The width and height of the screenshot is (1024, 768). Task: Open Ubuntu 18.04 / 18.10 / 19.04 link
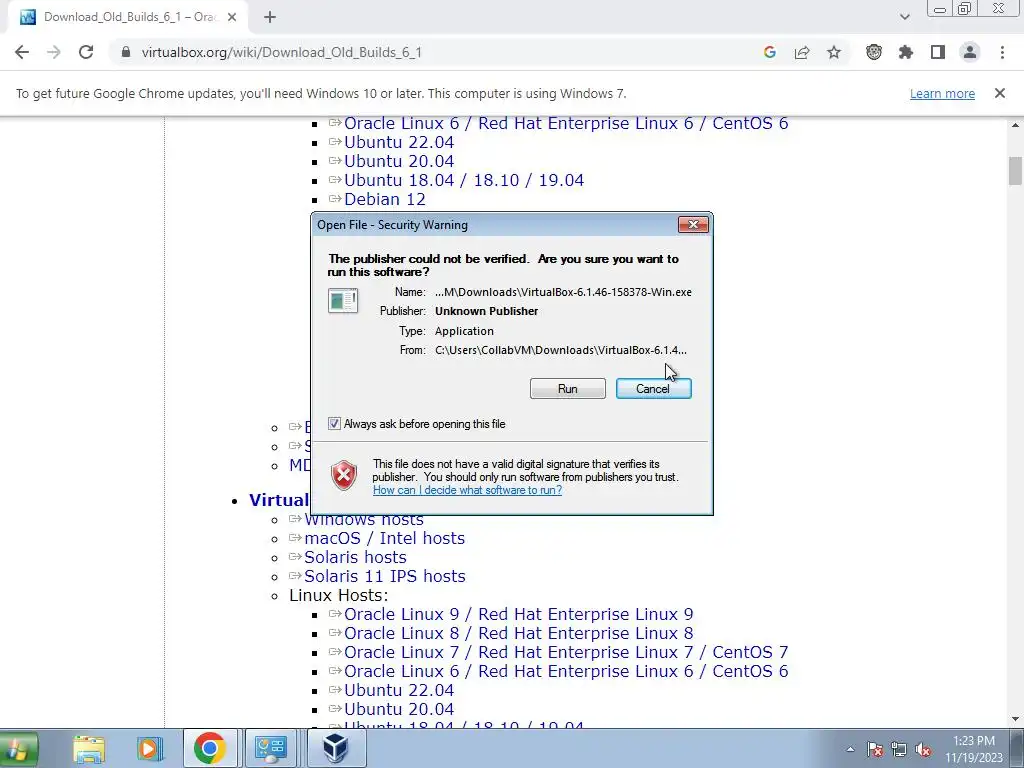pyautogui.click(x=464, y=180)
